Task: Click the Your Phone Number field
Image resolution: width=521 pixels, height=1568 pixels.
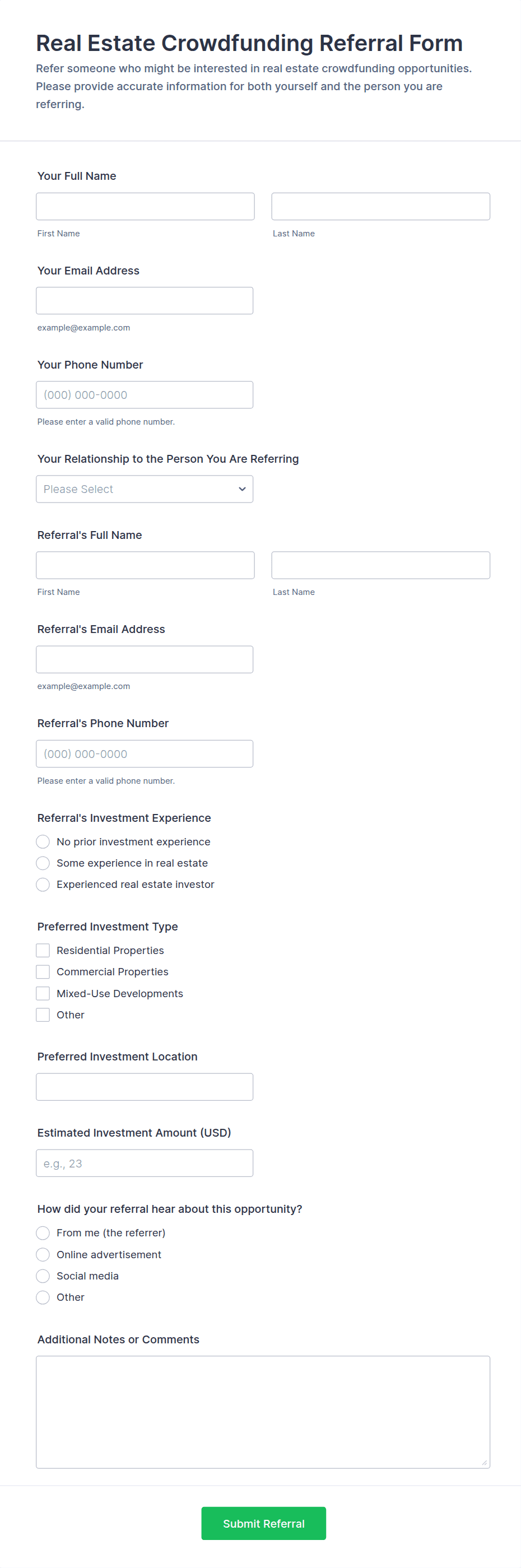Action: tap(144, 394)
